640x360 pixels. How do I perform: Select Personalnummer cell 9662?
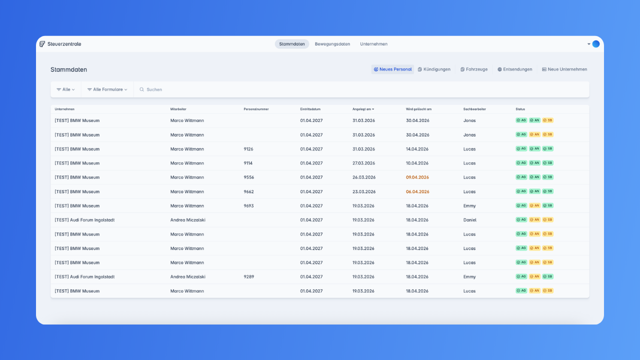click(249, 191)
